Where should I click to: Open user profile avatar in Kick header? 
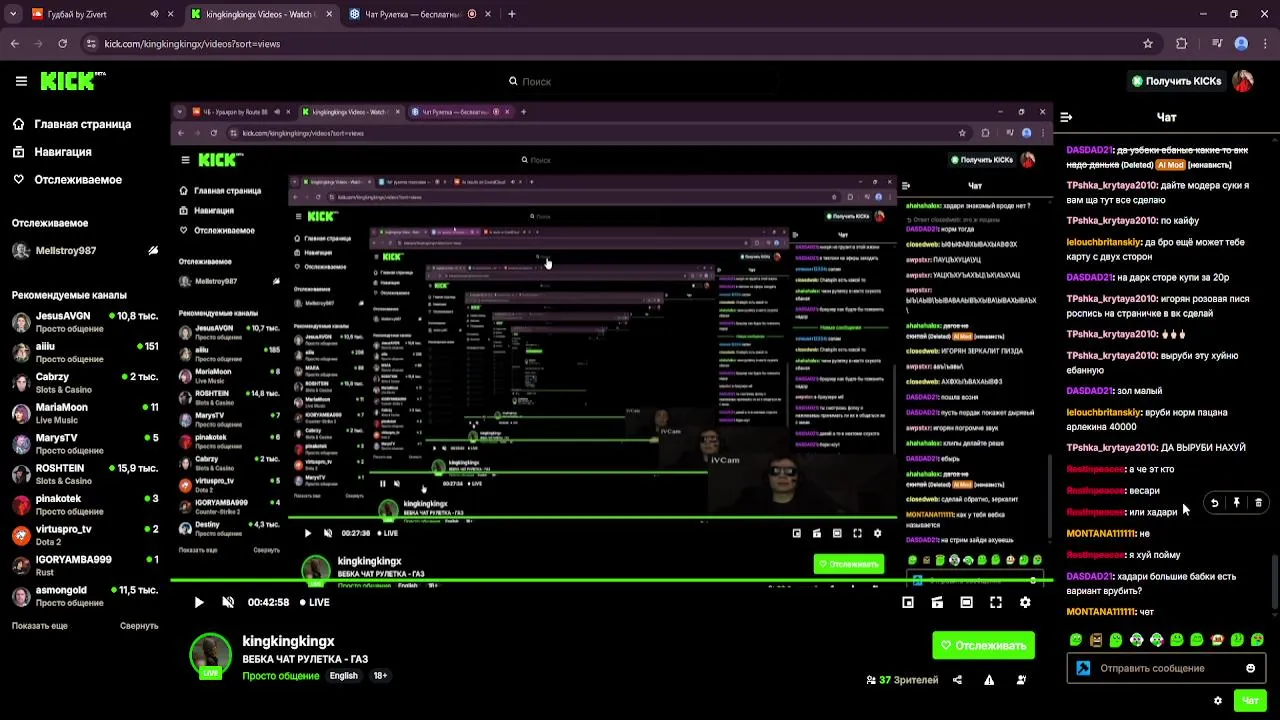click(1243, 81)
